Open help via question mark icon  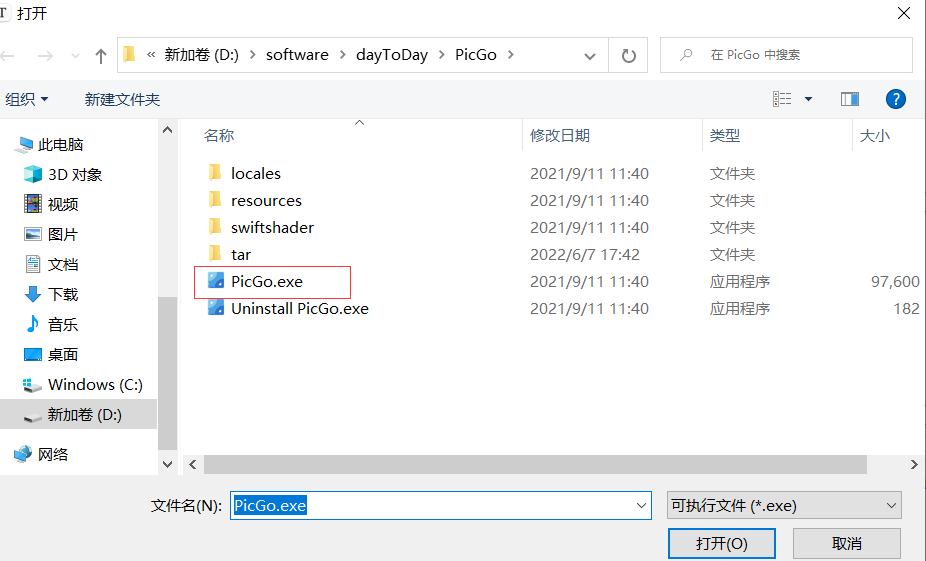point(895,99)
